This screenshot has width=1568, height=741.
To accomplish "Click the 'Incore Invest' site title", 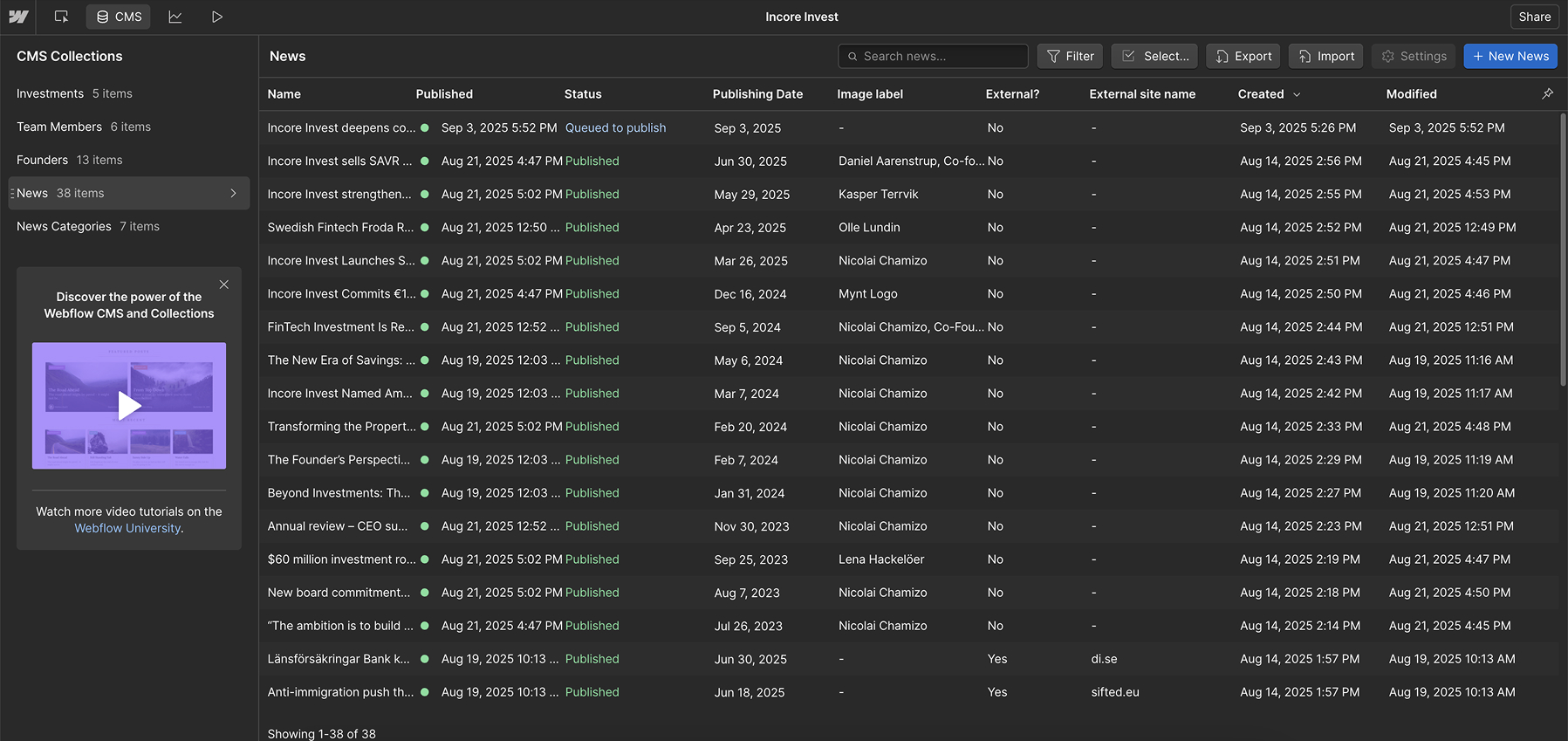I will [x=802, y=17].
